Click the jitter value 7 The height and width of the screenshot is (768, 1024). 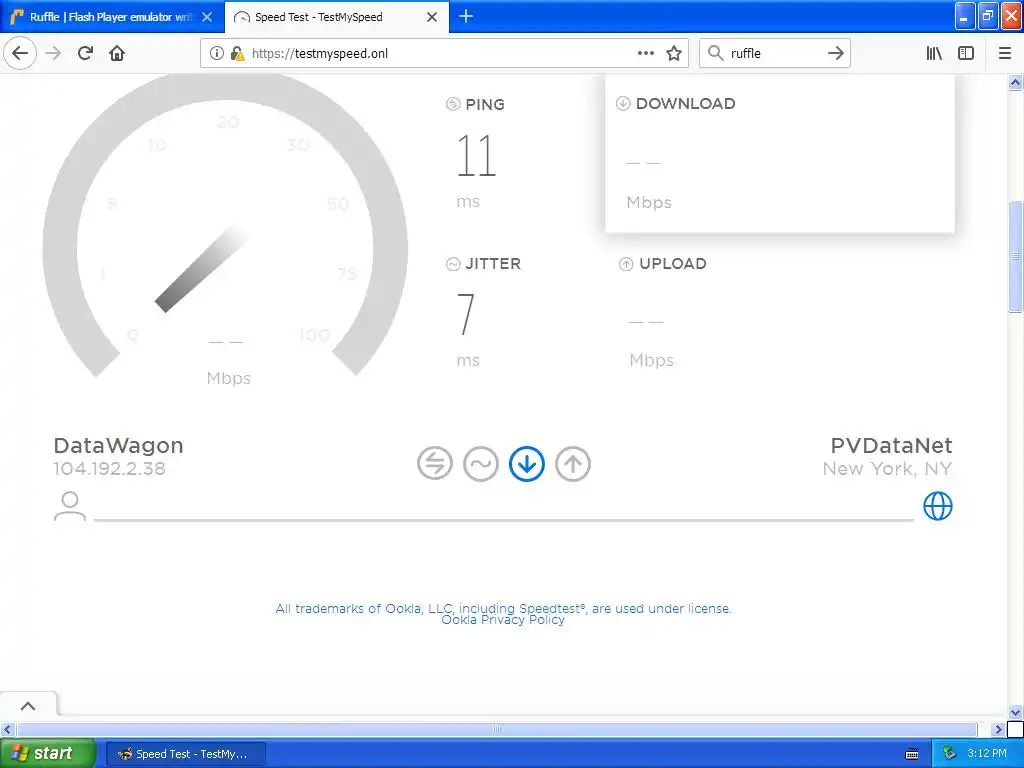click(466, 314)
